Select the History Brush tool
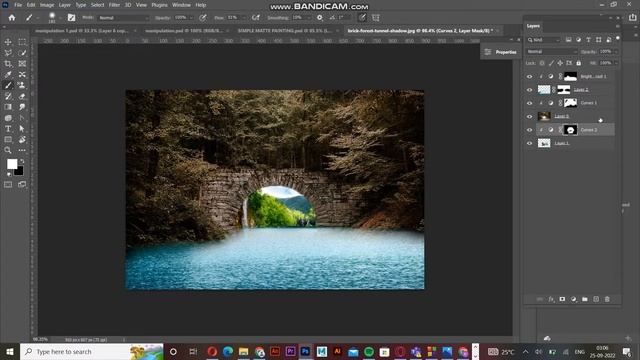This screenshot has width=640, height=360. (8, 96)
